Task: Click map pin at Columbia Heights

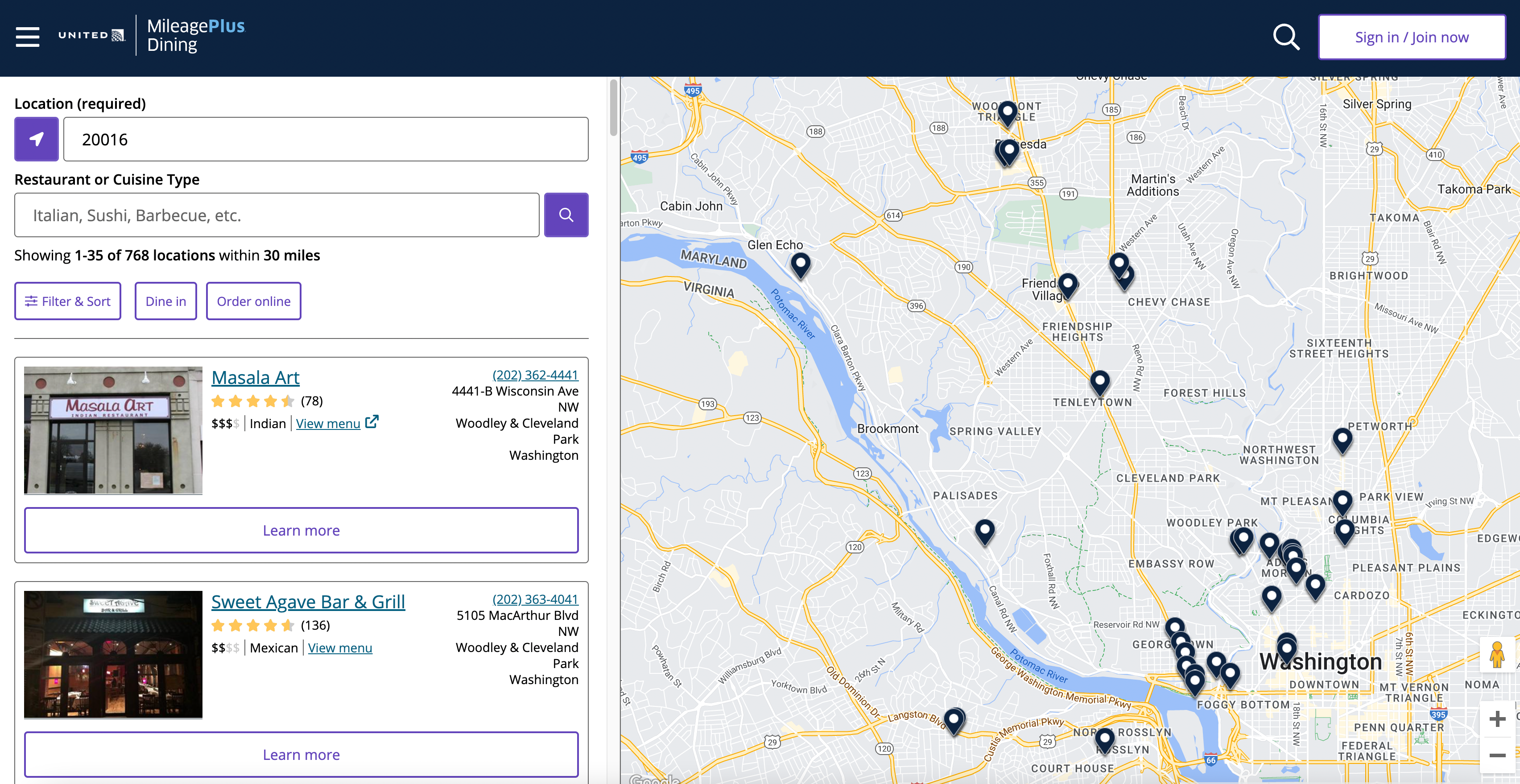Action: 1344,532
